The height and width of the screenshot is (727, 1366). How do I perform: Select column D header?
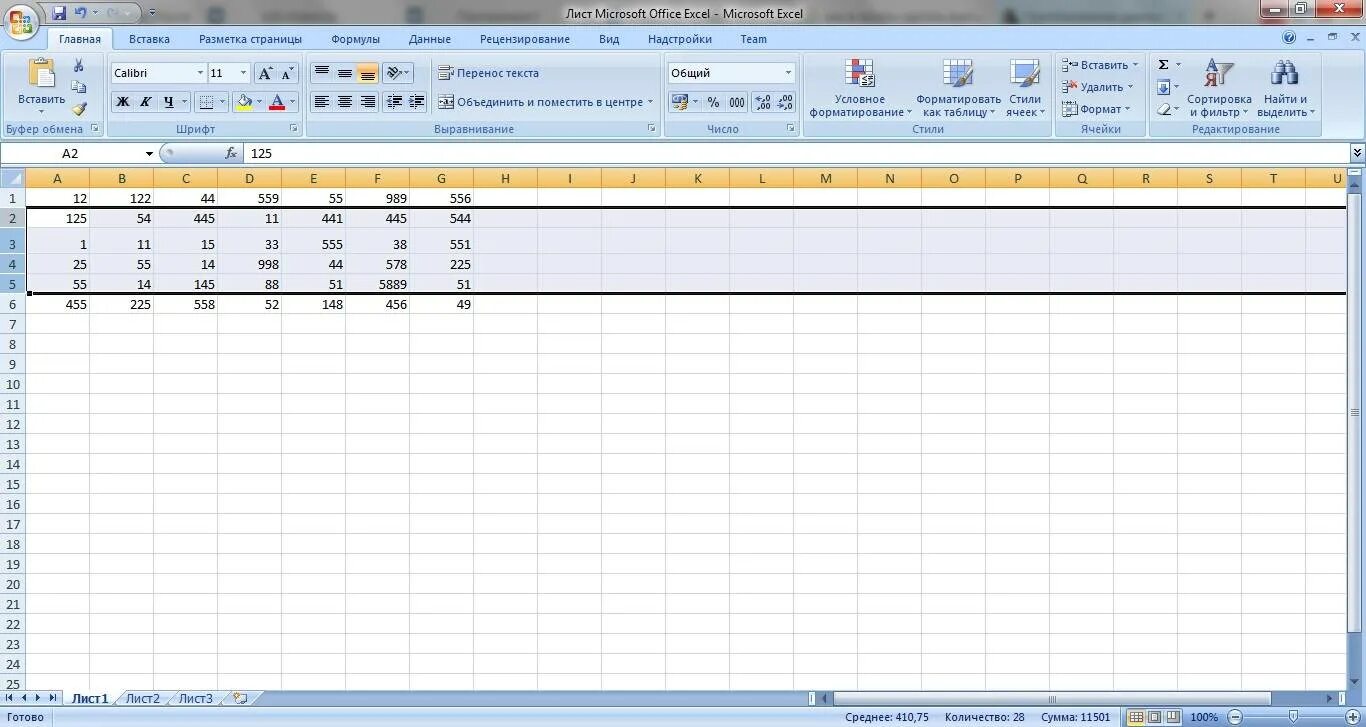tap(249, 178)
